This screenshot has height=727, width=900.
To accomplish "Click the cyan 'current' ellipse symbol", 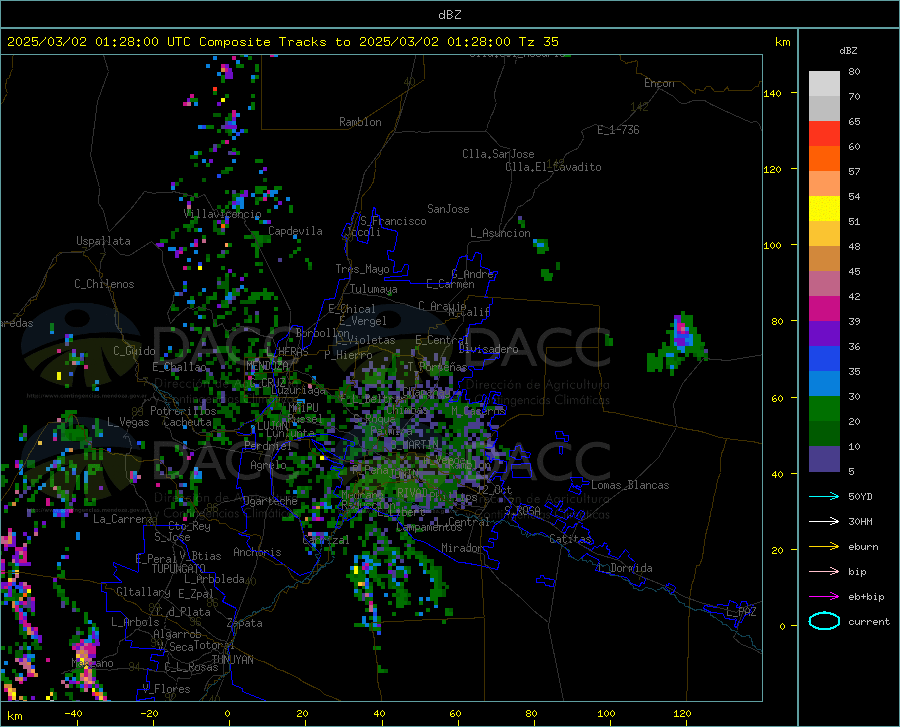I will point(824,621).
